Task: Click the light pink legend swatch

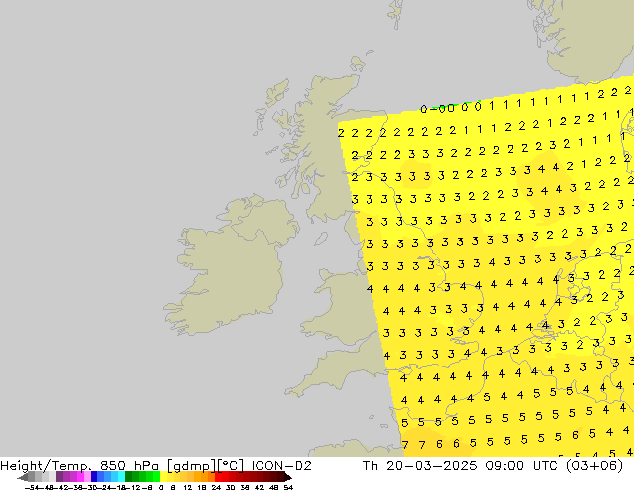Action: pos(87,477)
